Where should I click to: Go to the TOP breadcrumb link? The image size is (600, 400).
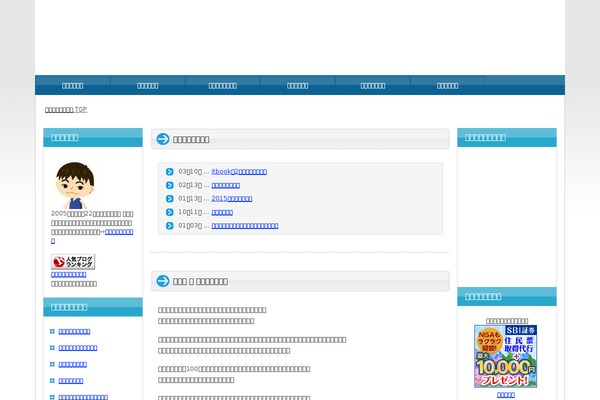(66, 109)
